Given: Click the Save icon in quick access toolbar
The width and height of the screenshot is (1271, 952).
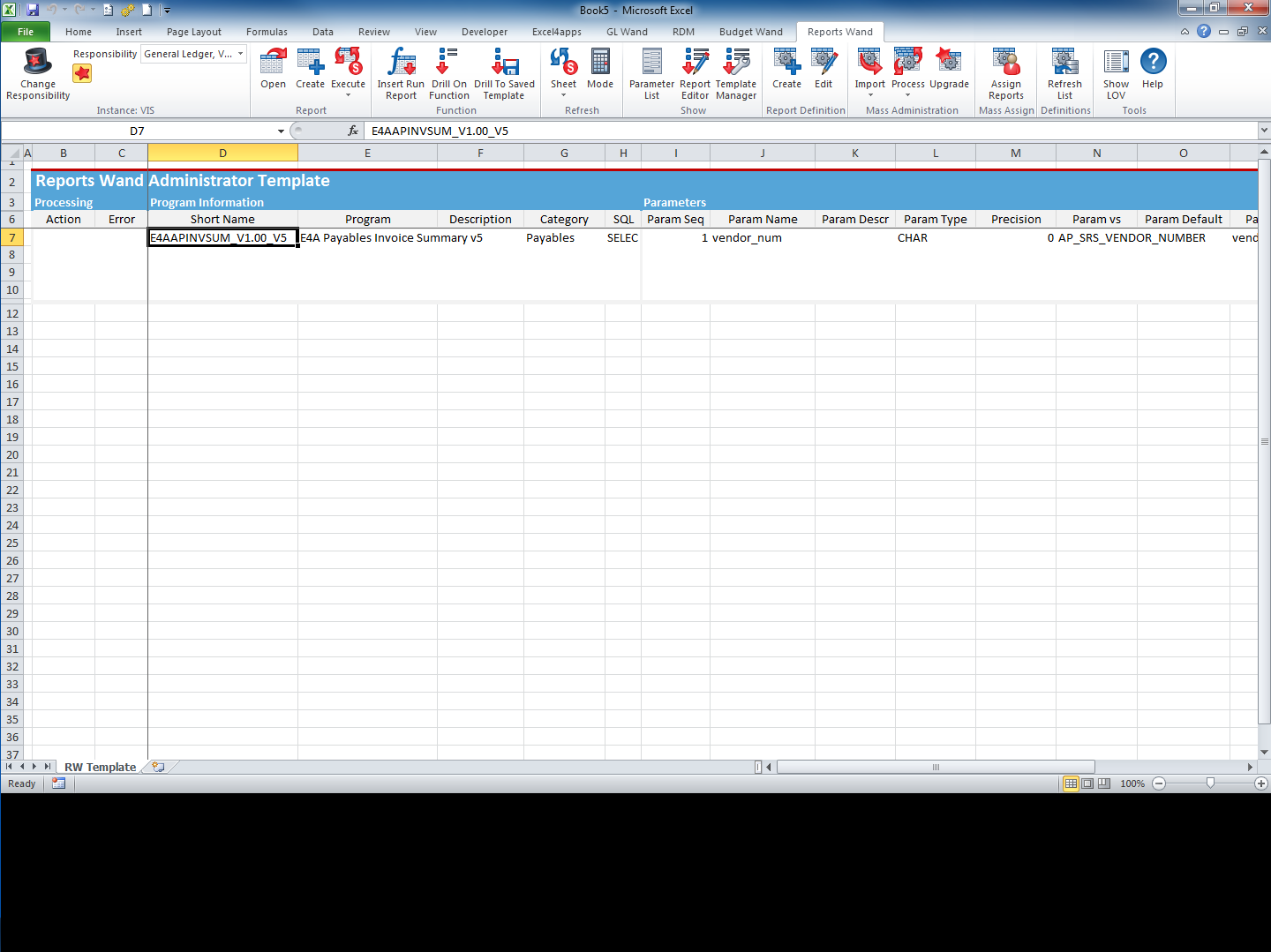Looking at the screenshot, I should pos(33,10).
